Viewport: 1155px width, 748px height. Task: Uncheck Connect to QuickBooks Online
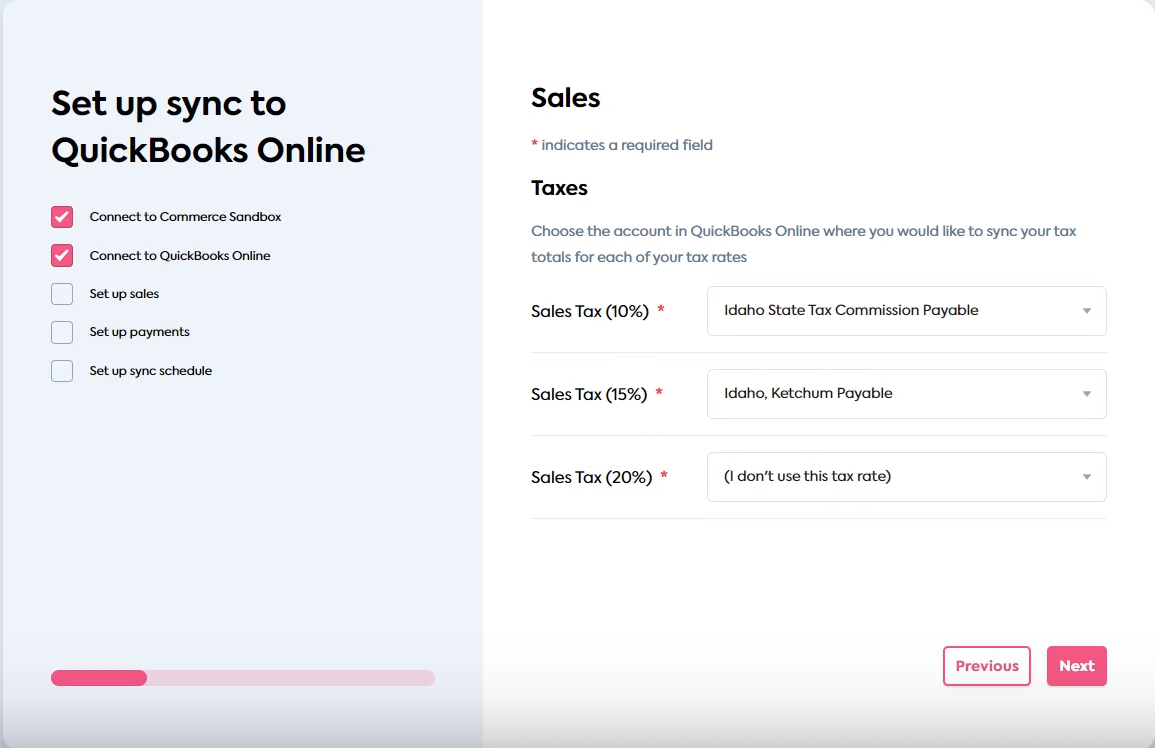(x=61, y=255)
